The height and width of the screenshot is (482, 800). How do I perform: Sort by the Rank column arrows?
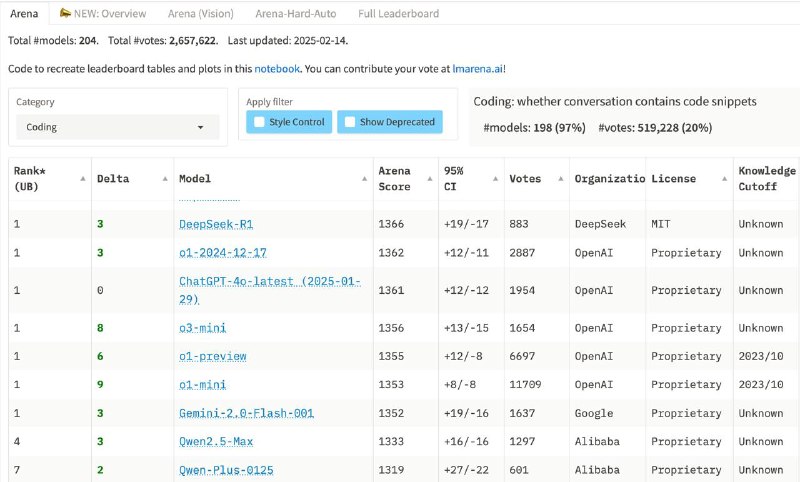pos(82,179)
